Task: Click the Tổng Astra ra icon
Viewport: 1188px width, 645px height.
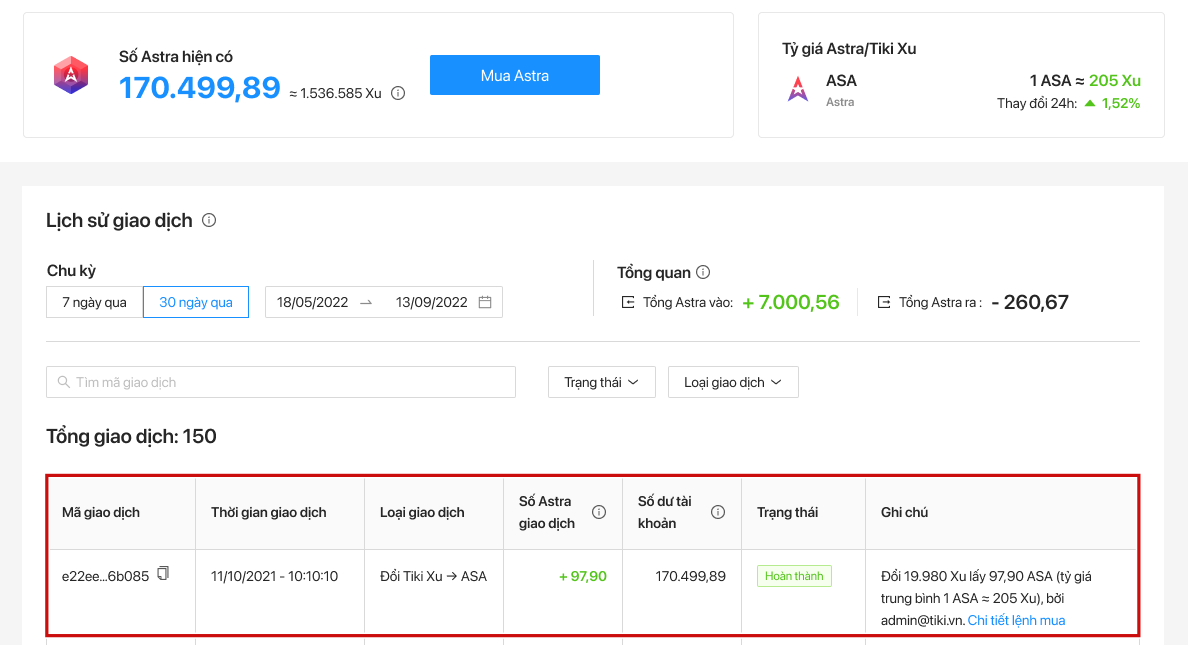Action: 883,302
